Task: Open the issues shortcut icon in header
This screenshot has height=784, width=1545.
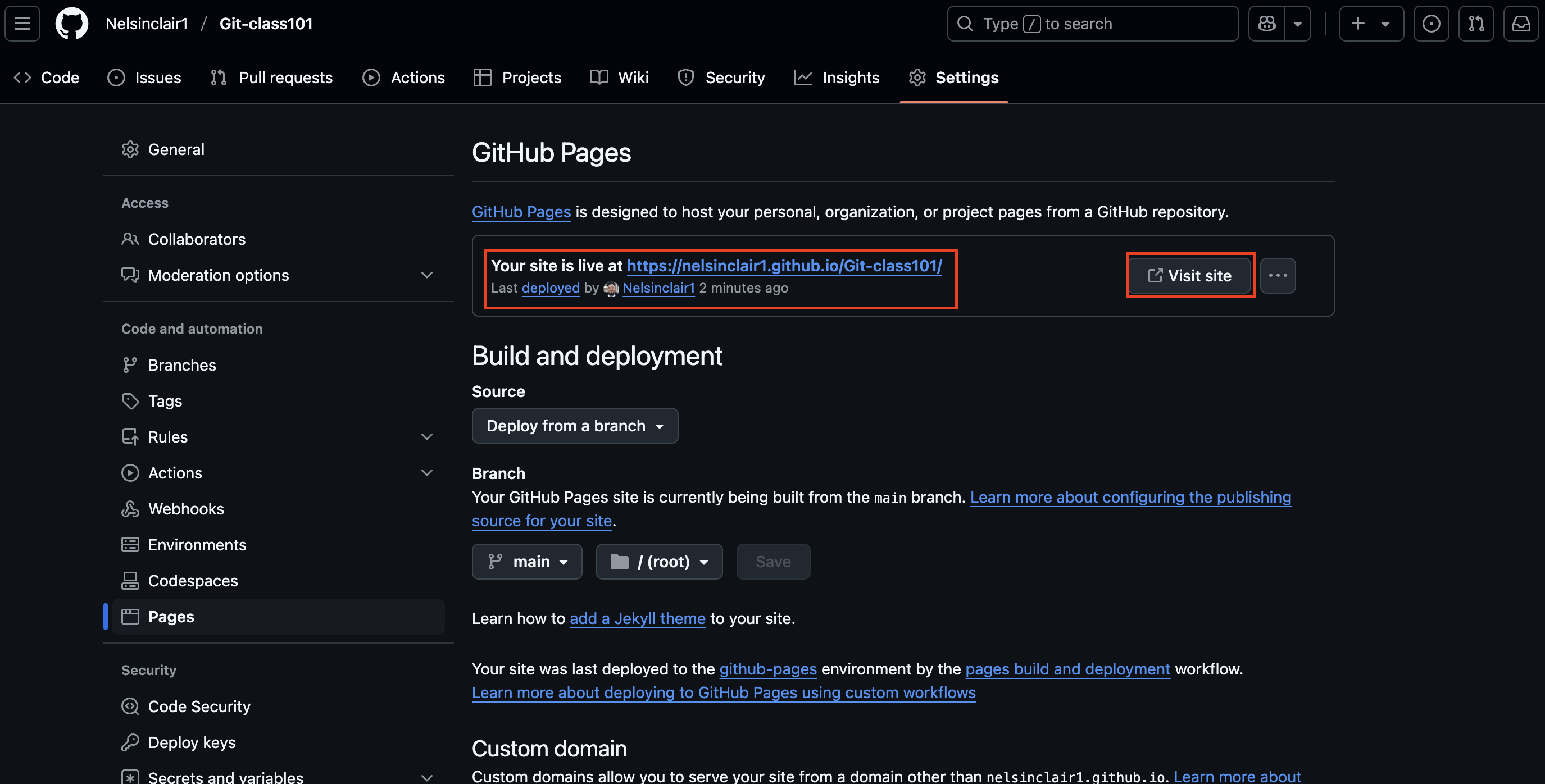Action: point(1431,24)
